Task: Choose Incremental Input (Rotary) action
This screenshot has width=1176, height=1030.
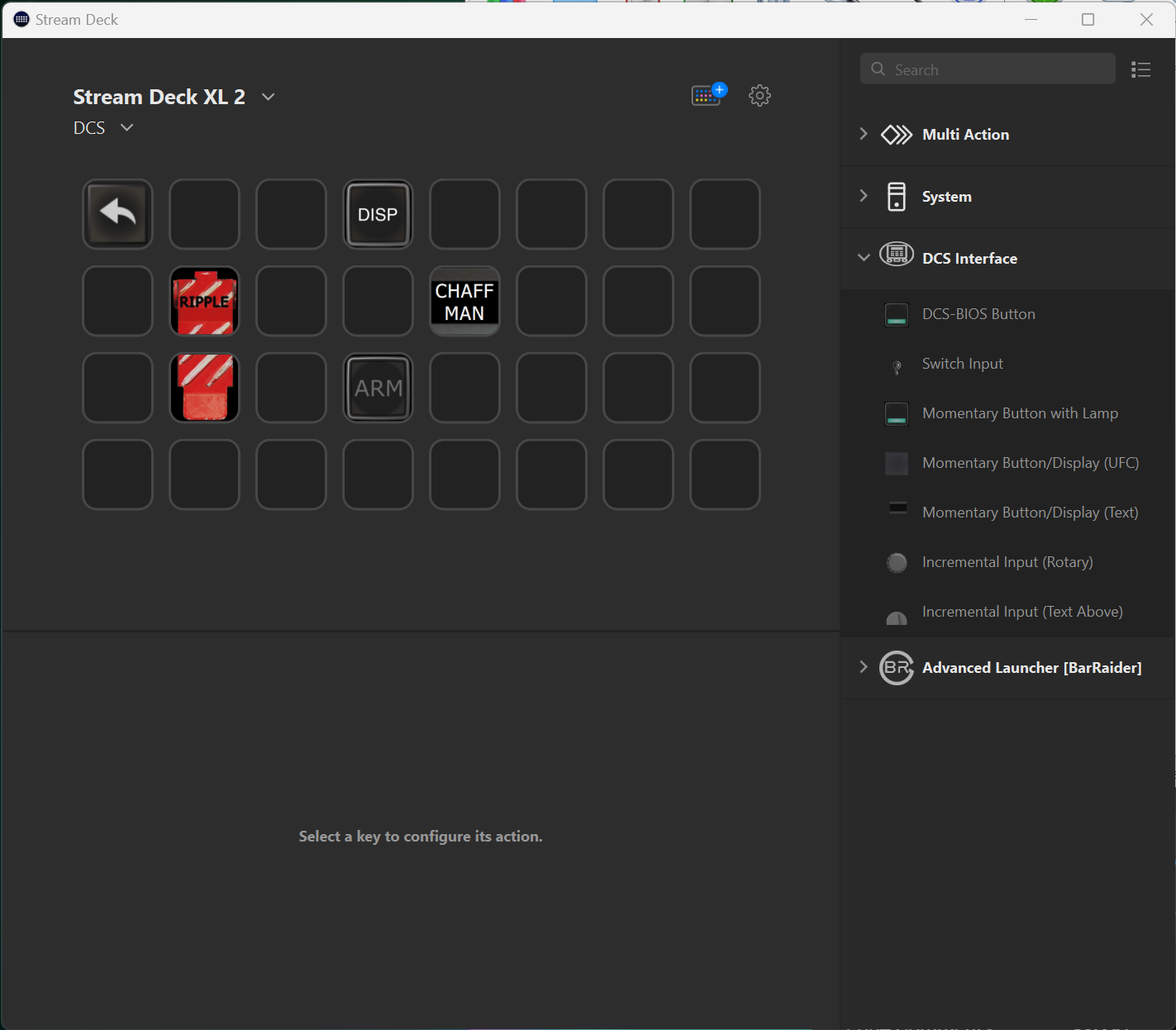Action: (1007, 562)
